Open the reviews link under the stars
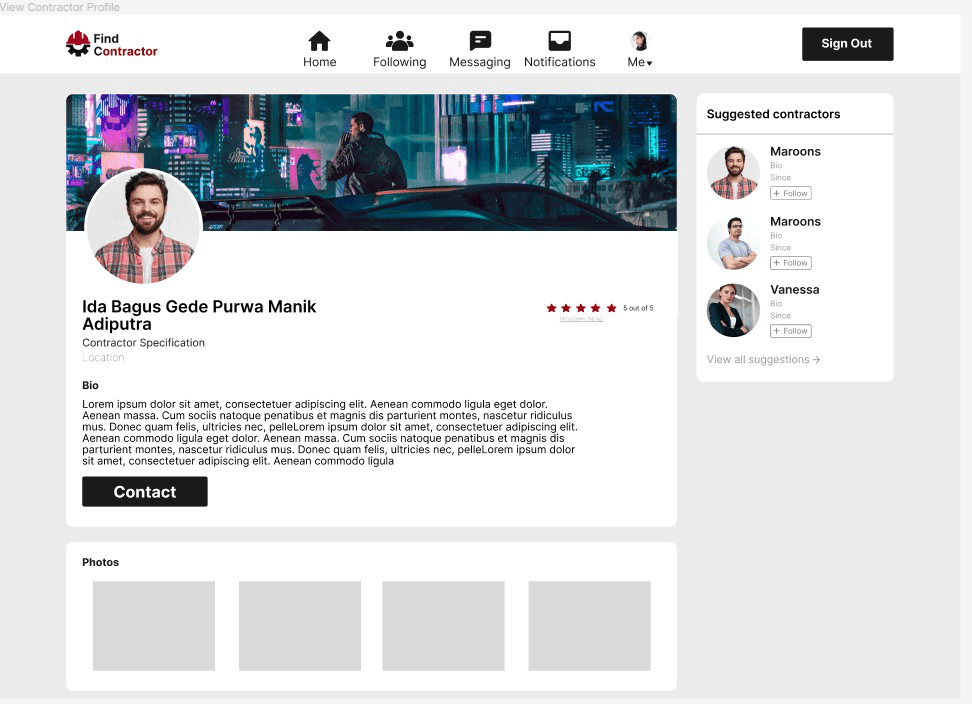972x704 pixels. [581, 319]
